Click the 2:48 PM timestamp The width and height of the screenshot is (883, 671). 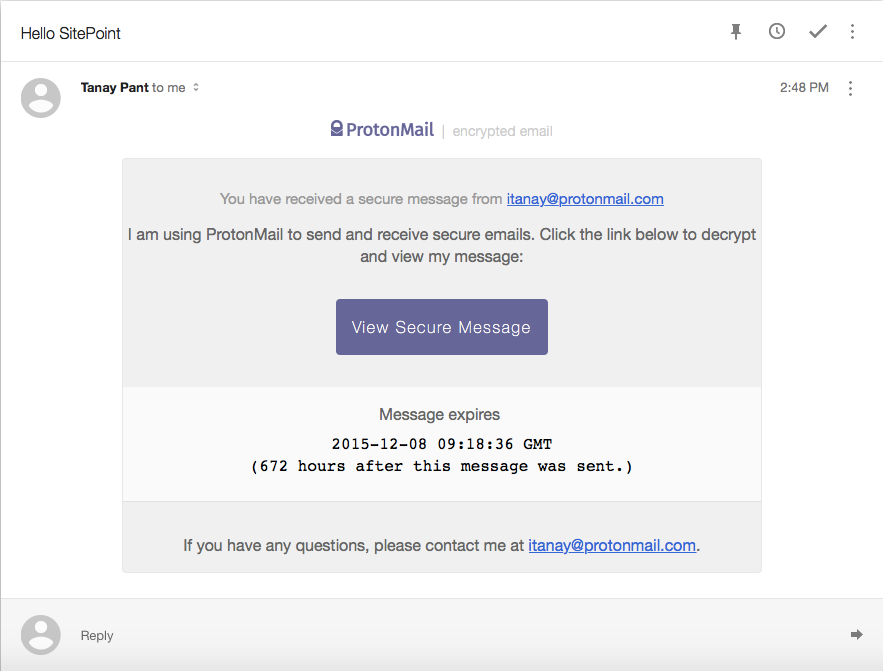[x=804, y=88]
